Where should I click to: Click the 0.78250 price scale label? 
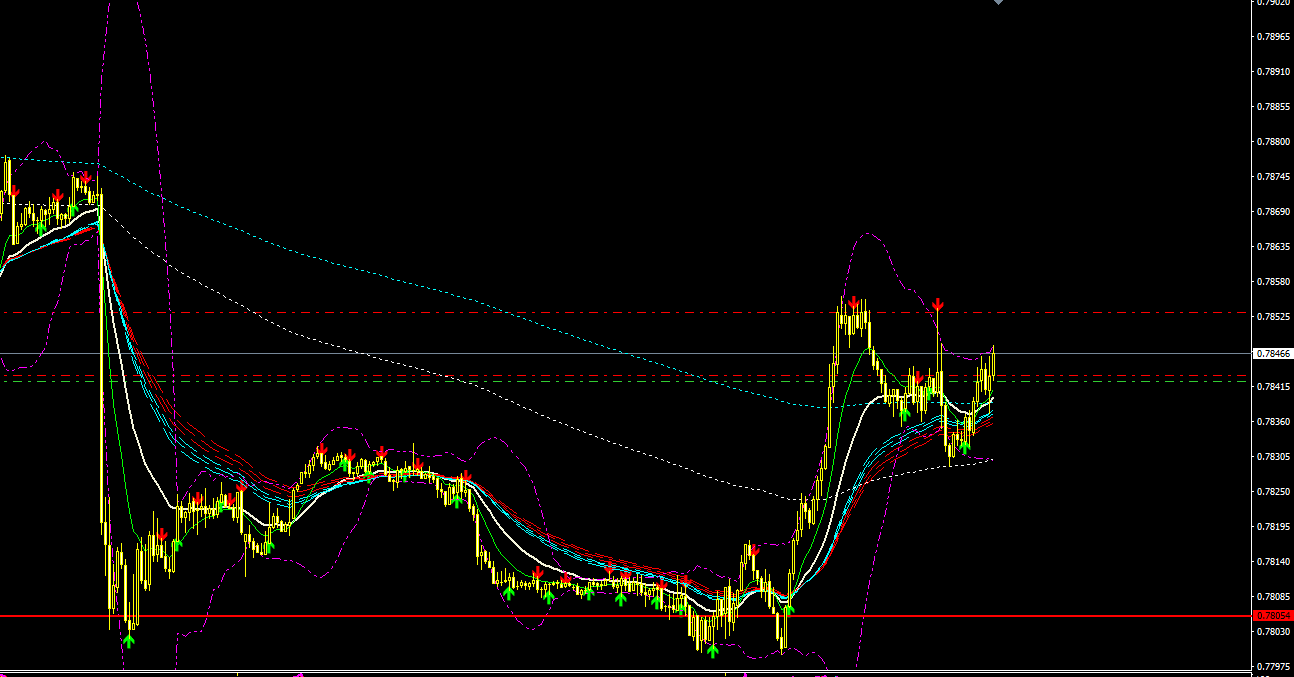(x=1273, y=492)
